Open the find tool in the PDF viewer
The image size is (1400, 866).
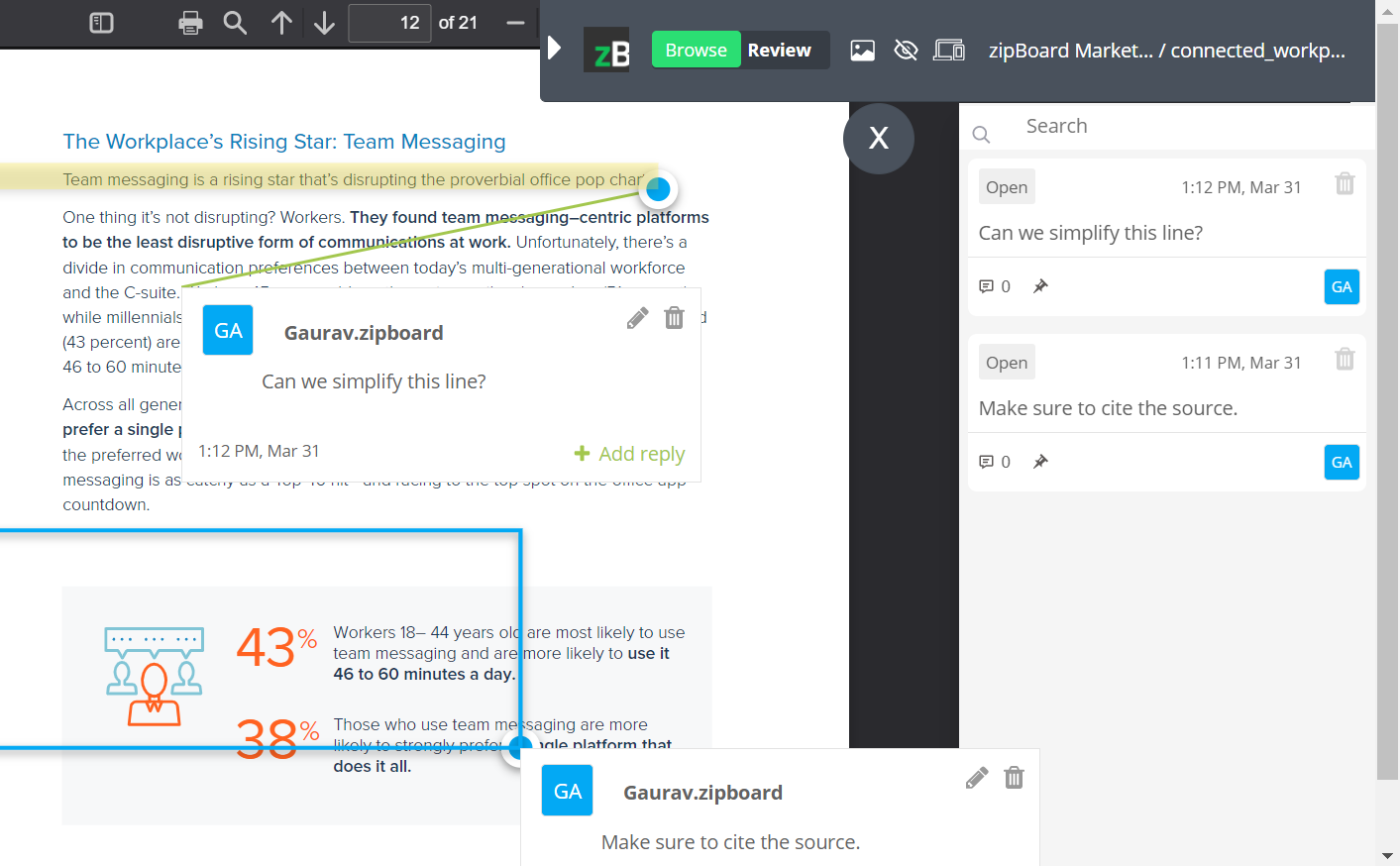[x=235, y=22]
